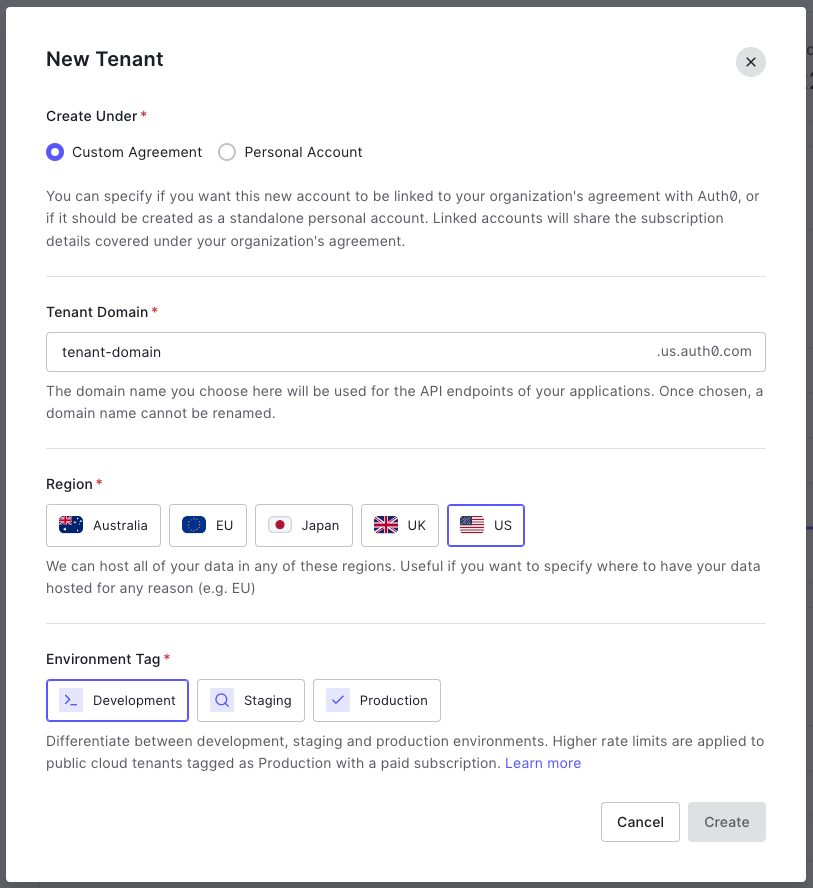Image resolution: width=813 pixels, height=888 pixels.
Task: Click the Create button
Action: coord(726,822)
